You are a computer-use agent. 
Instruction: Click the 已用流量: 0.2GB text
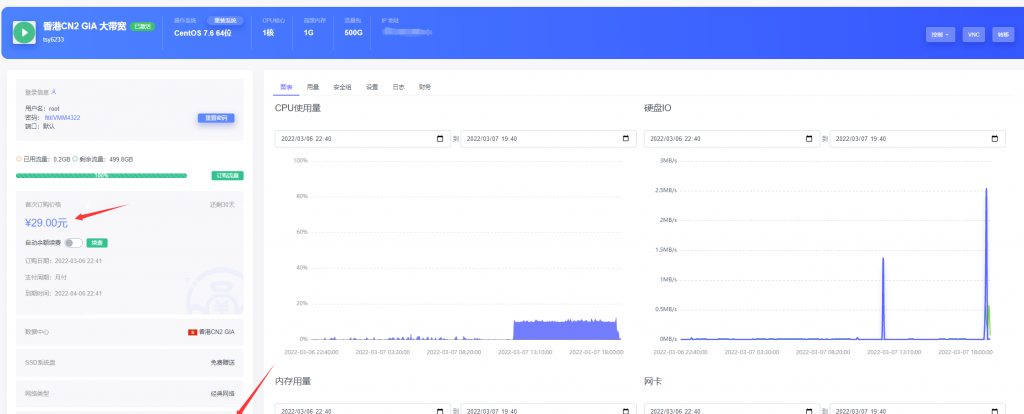click(x=46, y=159)
